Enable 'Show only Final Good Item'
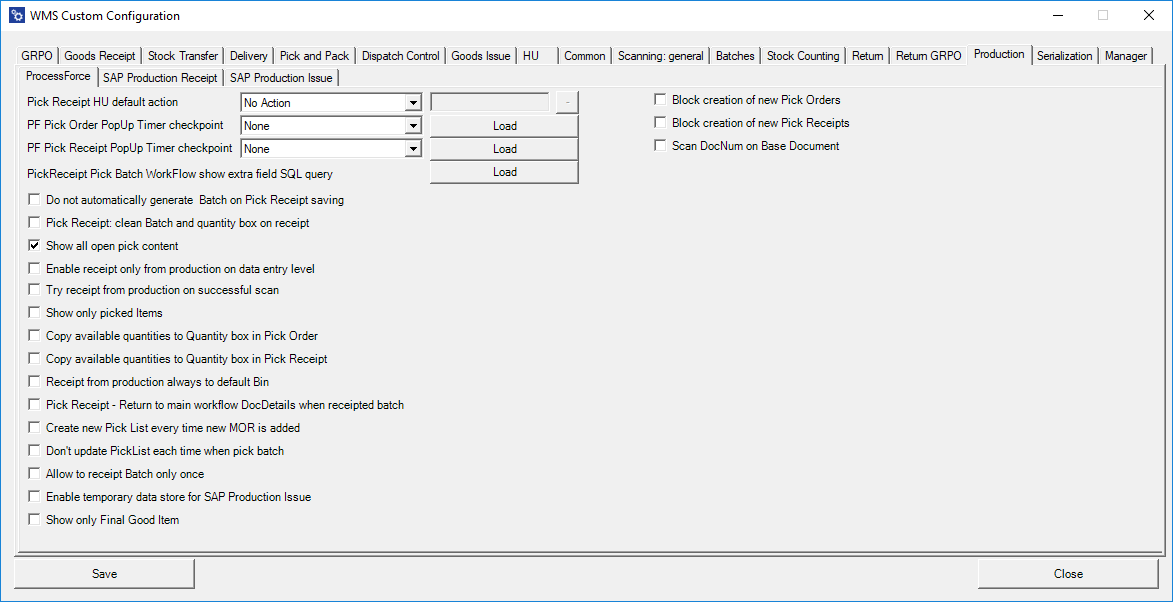Image resolution: width=1173 pixels, height=602 pixels. [34, 519]
